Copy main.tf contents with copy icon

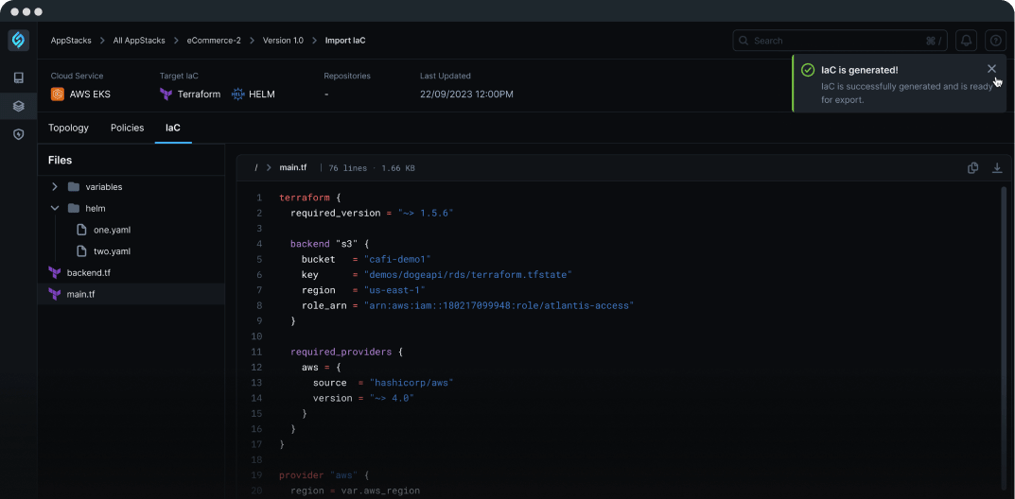(972, 168)
